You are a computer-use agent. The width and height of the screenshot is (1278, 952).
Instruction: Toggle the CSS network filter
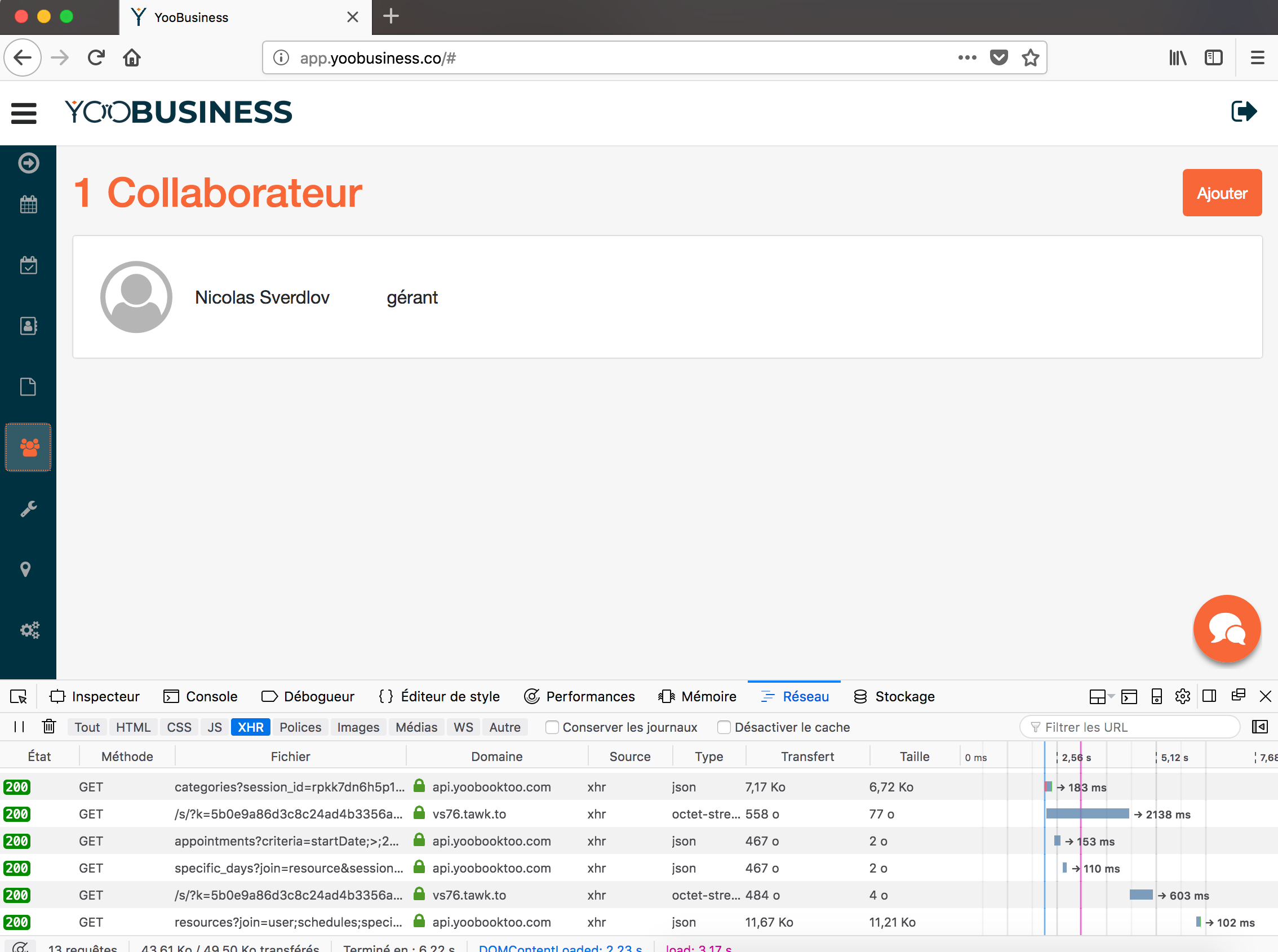click(179, 727)
